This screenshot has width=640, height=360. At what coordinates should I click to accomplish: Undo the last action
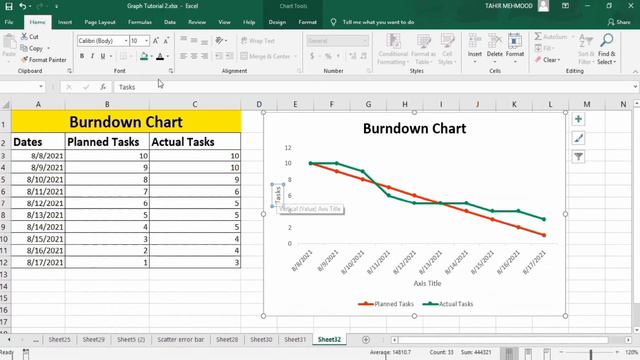tap(22, 6)
